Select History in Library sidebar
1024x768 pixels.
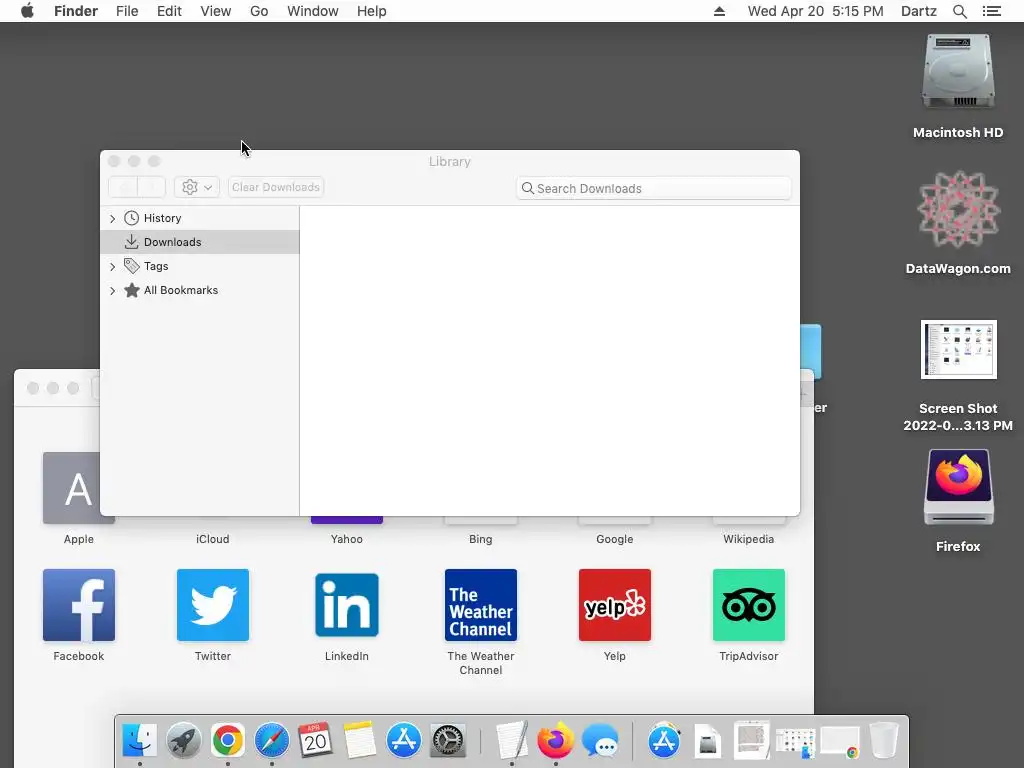(200, 218)
